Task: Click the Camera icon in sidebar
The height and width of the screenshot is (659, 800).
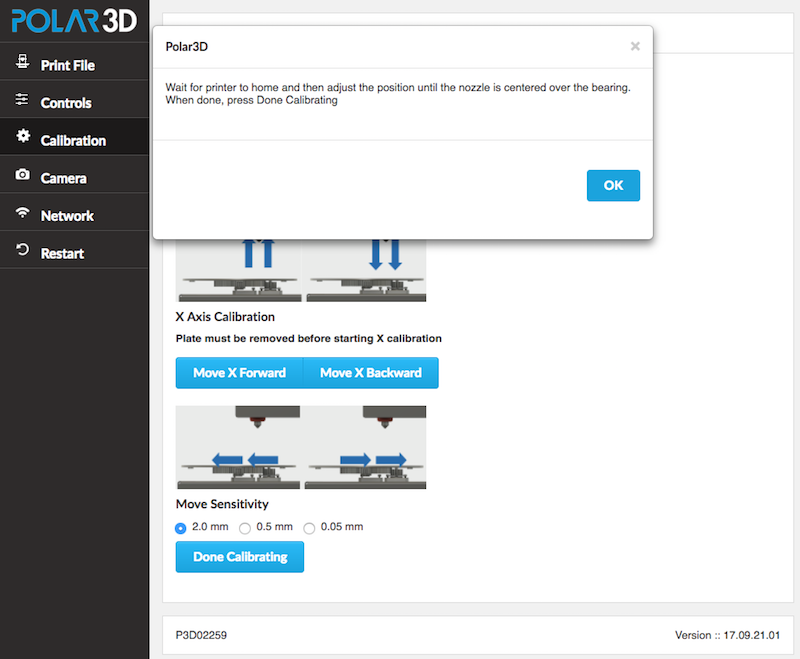Action: point(22,174)
